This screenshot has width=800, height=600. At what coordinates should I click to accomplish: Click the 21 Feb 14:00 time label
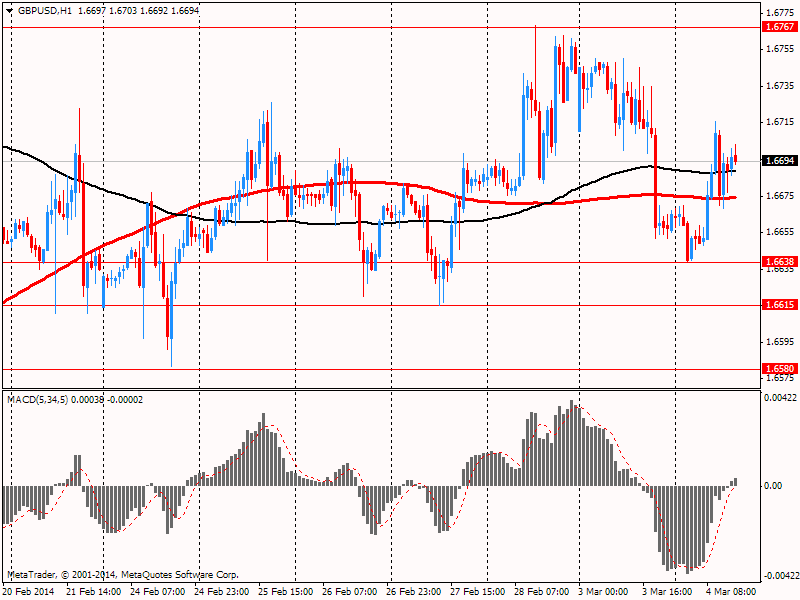(x=93, y=592)
